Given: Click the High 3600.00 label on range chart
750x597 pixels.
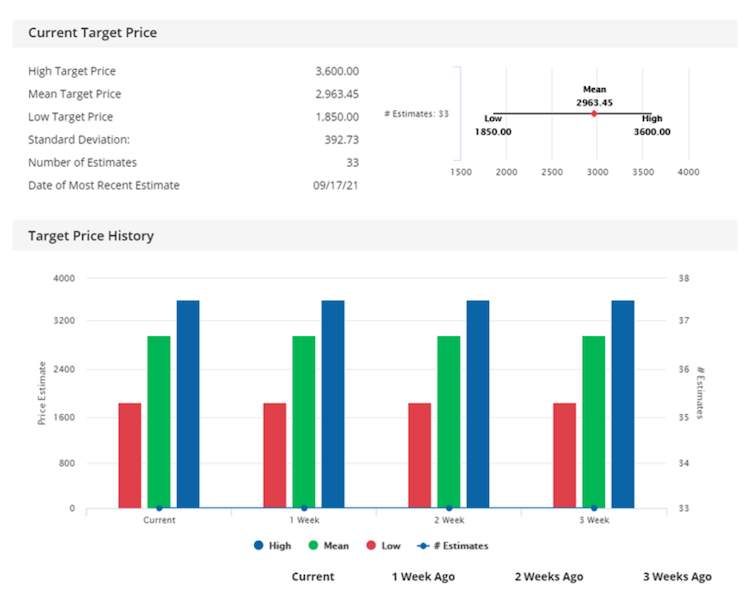Looking at the screenshot, I should [651, 125].
